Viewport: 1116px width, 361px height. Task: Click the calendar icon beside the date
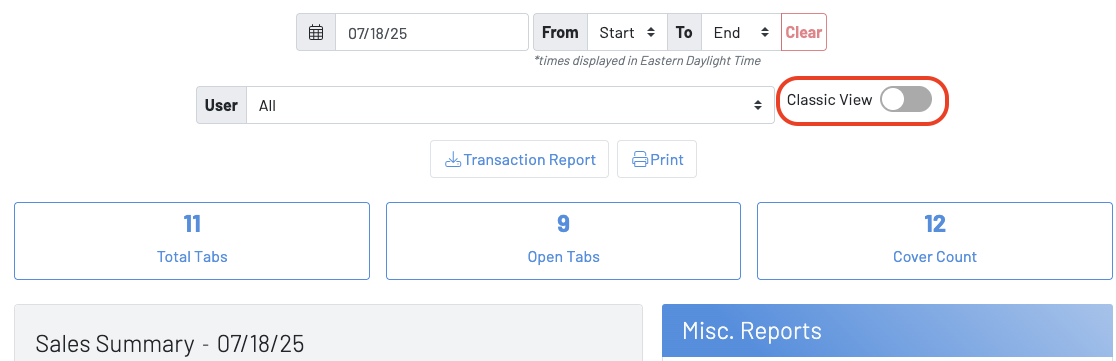click(316, 33)
